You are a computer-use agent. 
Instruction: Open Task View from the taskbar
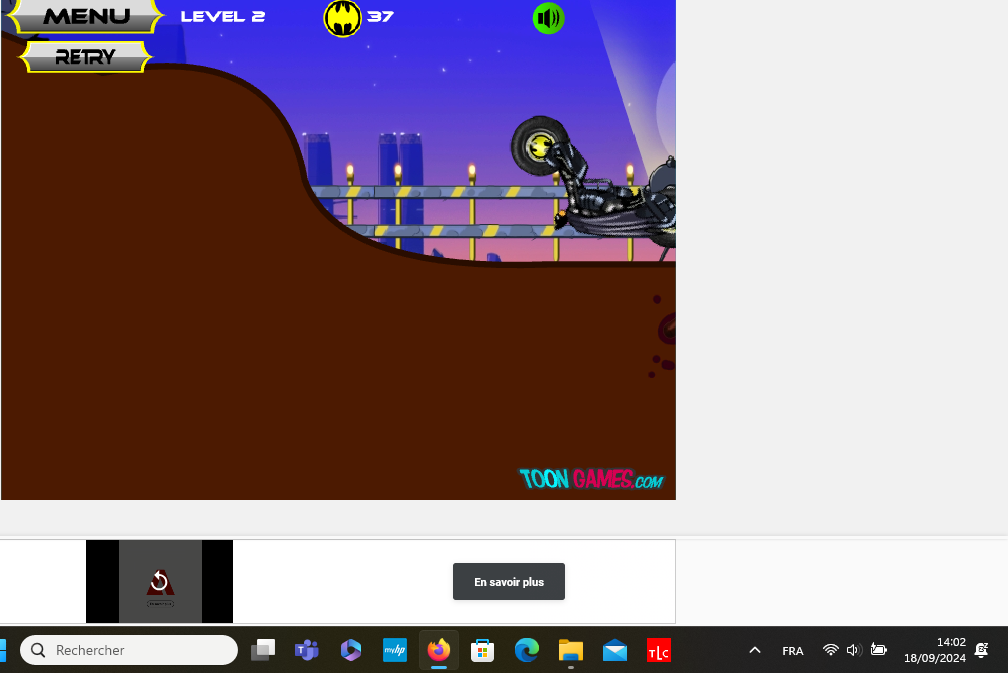[x=263, y=650]
